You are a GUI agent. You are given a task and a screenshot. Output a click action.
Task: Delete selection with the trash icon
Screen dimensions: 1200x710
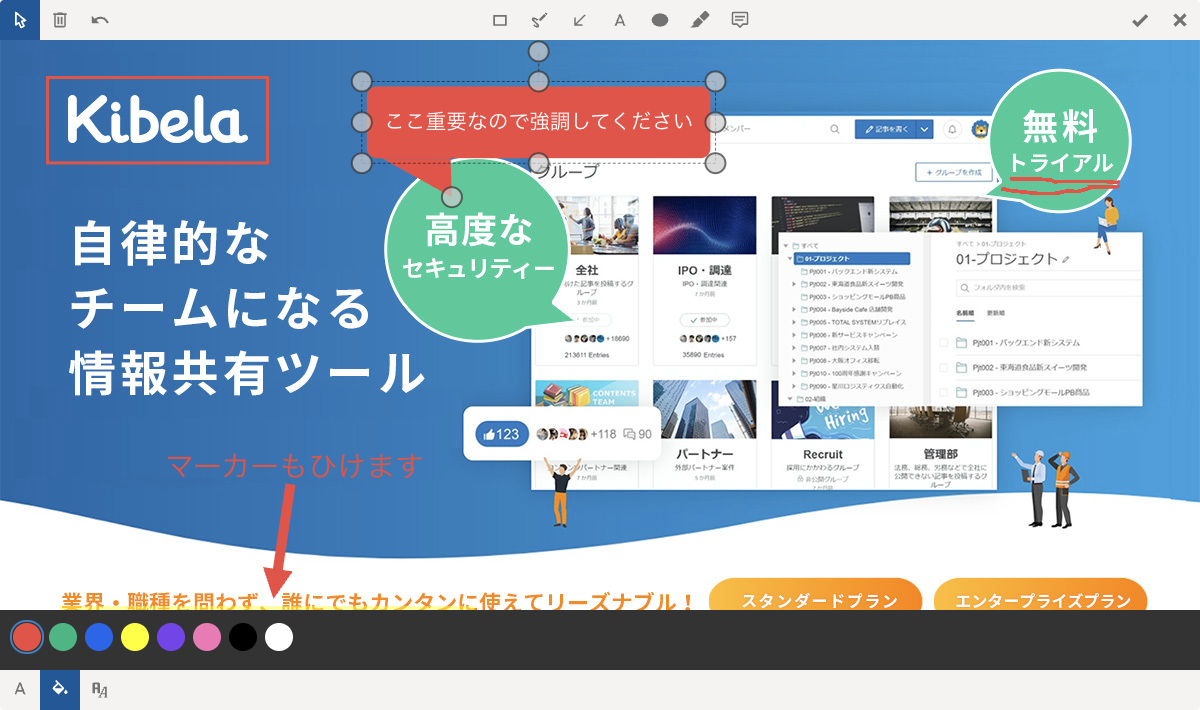click(60, 20)
